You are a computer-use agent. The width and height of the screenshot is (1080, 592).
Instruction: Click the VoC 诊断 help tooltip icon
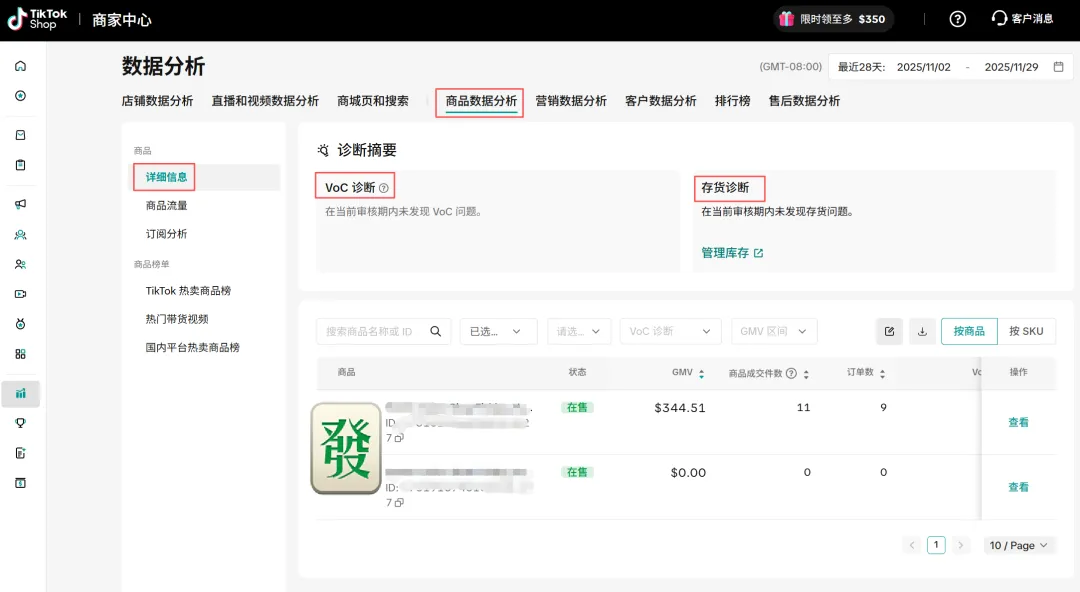(x=384, y=188)
